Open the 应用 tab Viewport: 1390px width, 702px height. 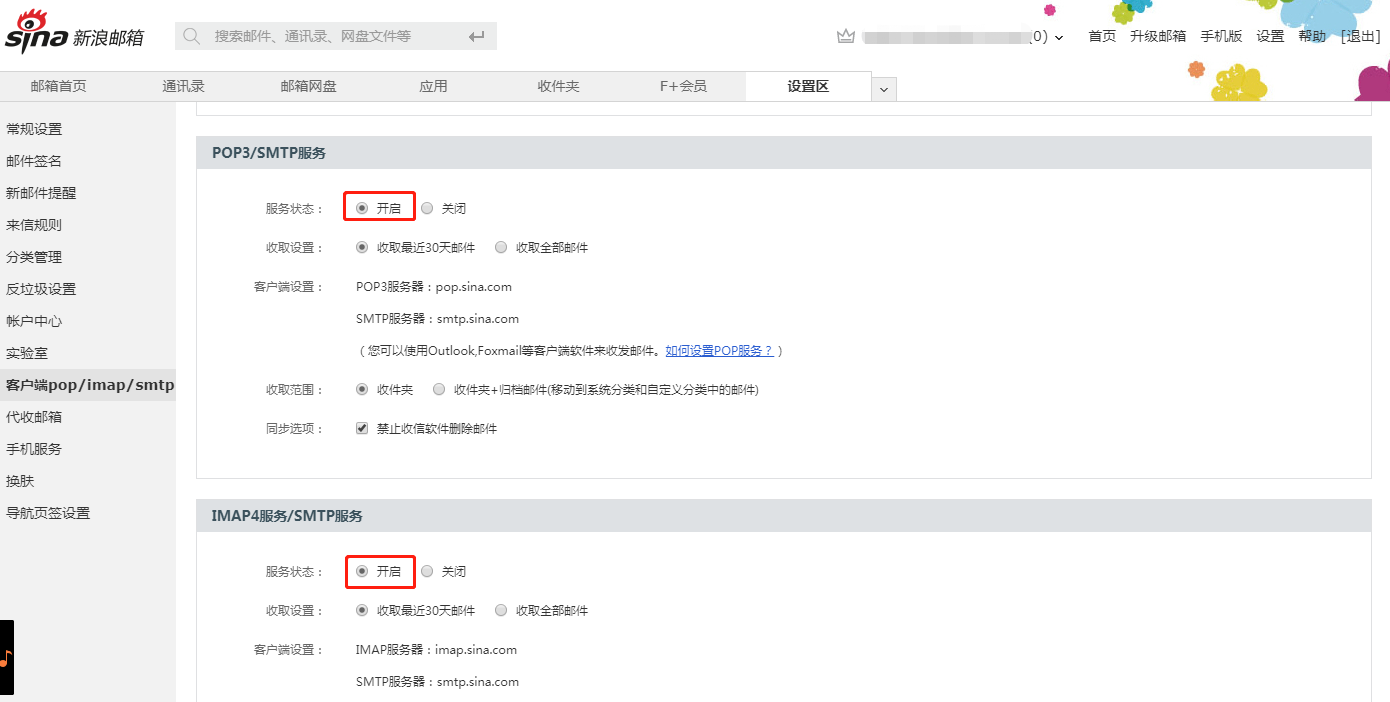point(433,86)
